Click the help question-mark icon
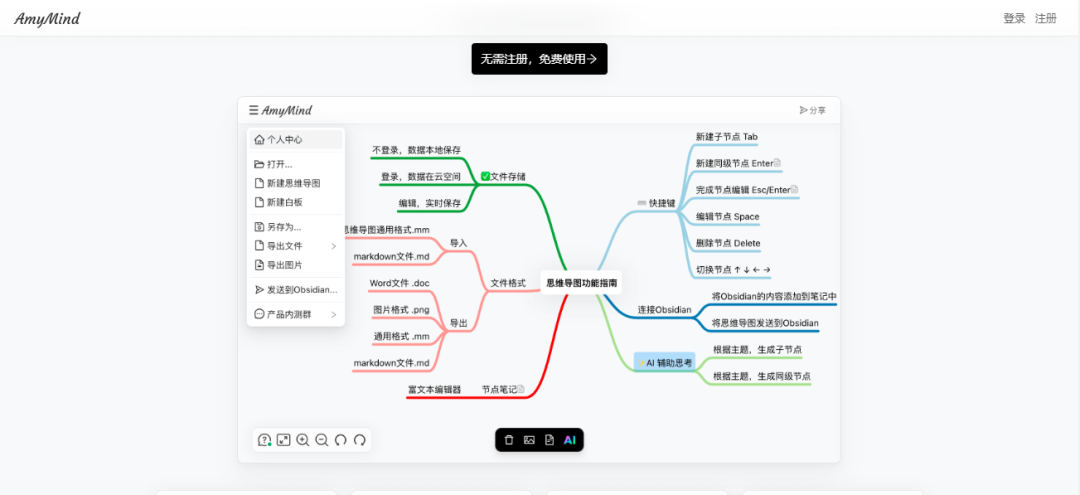The image size is (1080, 495). click(264, 440)
